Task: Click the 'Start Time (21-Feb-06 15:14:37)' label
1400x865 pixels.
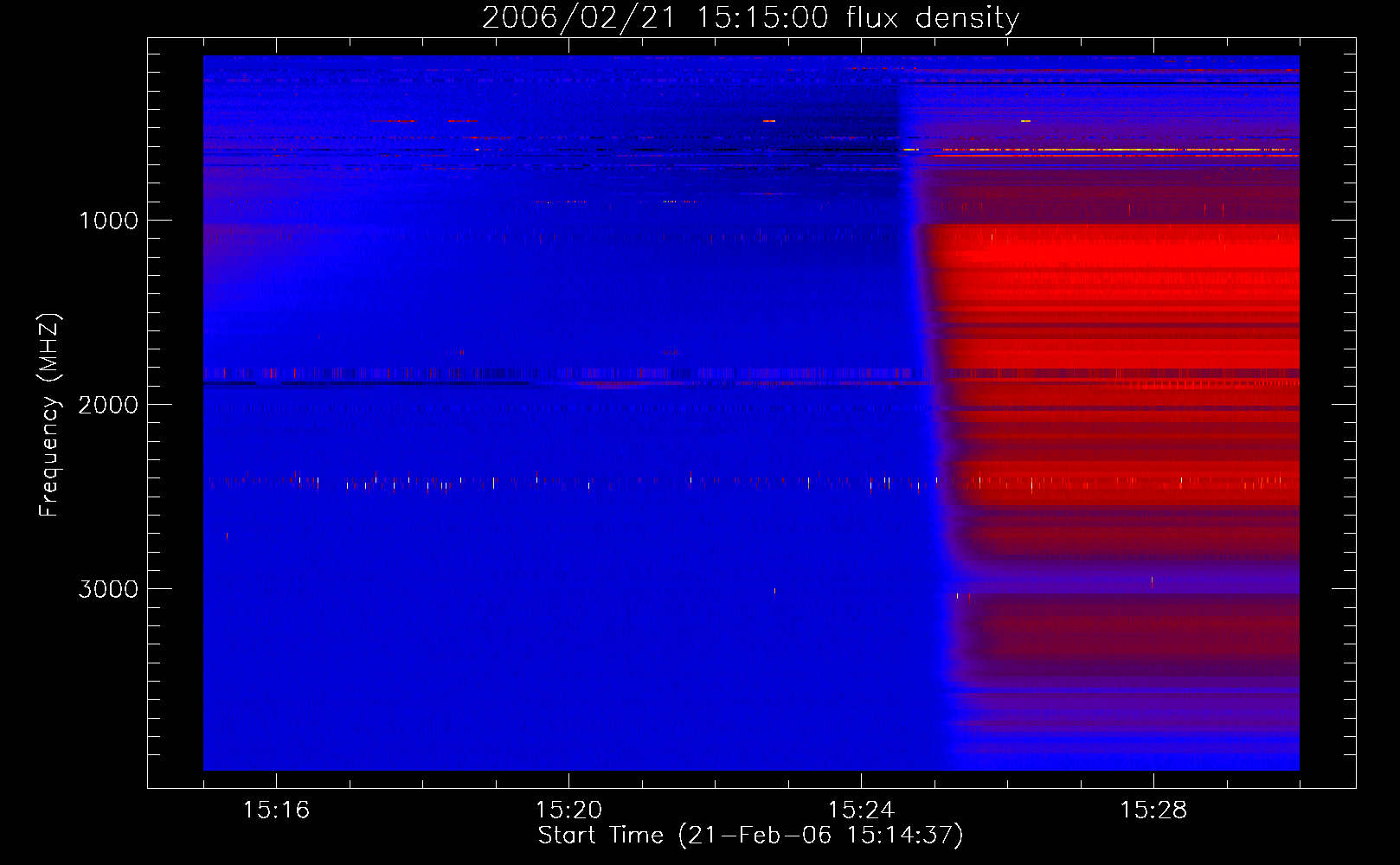Action: [x=750, y=836]
